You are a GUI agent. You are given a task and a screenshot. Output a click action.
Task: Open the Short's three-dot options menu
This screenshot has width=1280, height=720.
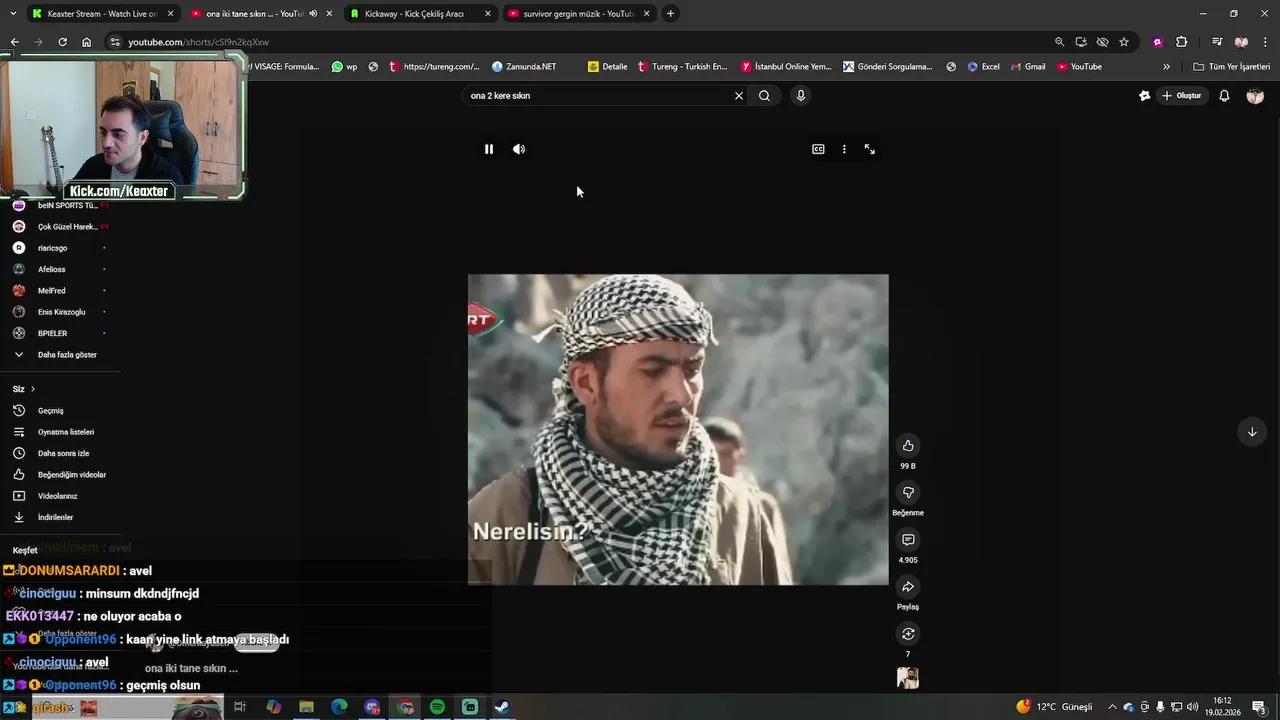844,149
